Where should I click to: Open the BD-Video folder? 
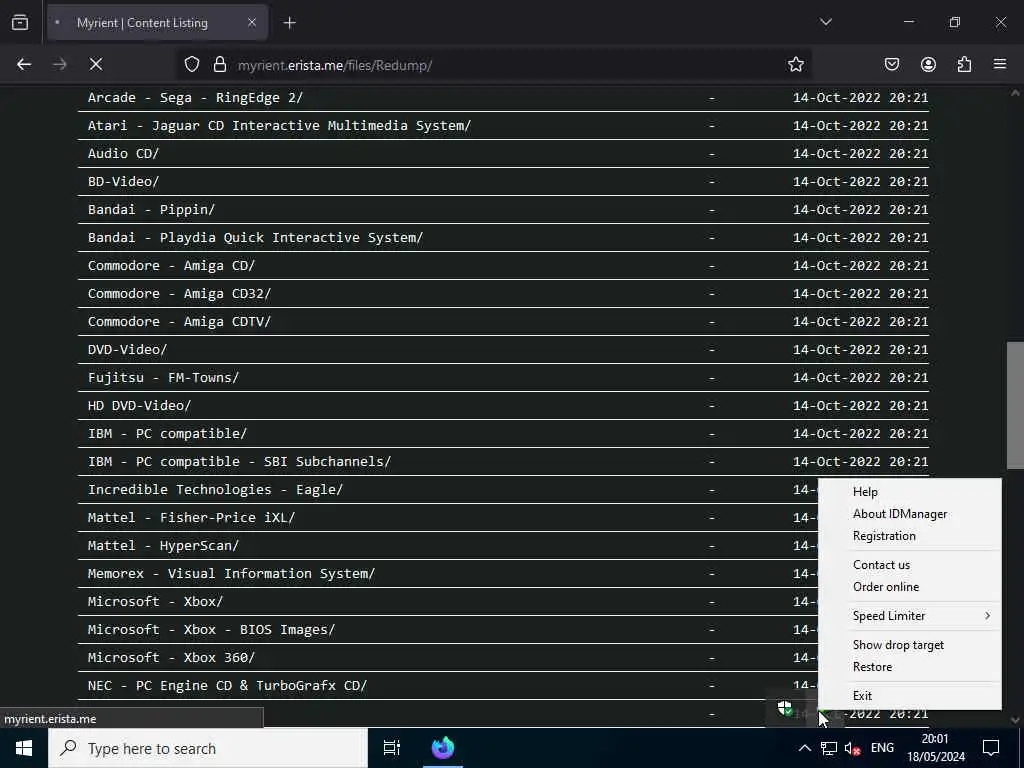click(x=123, y=182)
